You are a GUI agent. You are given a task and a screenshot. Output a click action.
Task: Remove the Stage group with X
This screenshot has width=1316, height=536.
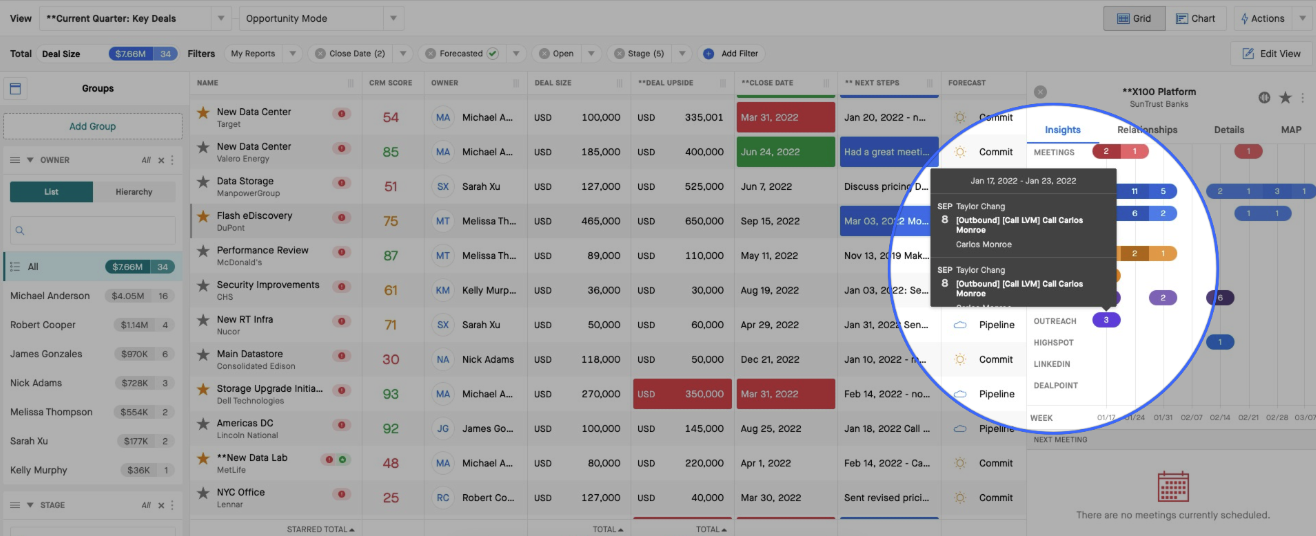pyautogui.click(x=161, y=505)
